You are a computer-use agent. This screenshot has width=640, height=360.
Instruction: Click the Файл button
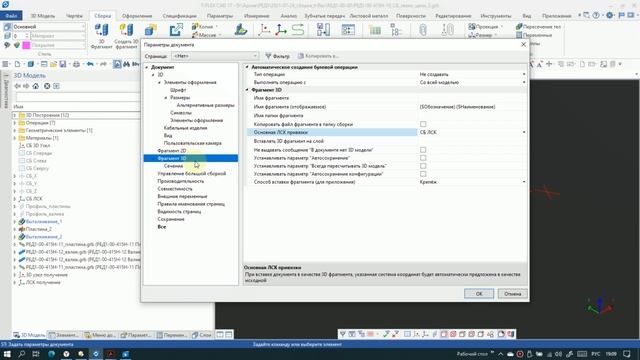[x=11, y=16]
